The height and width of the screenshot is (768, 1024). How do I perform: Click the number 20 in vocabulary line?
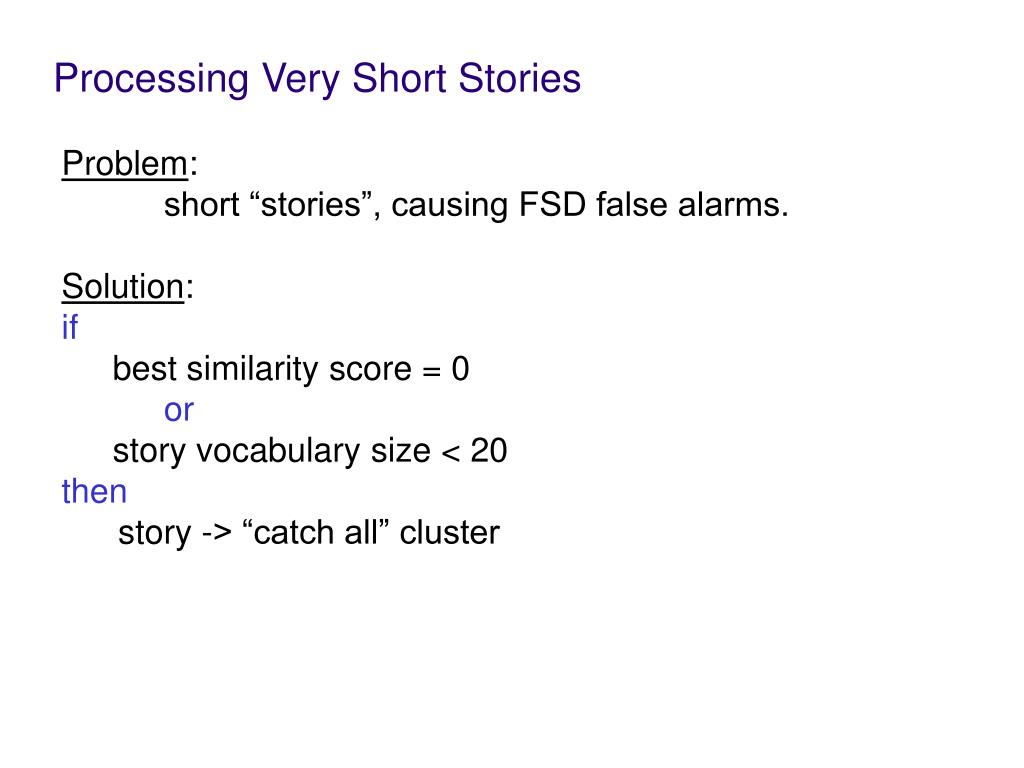[488, 451]
